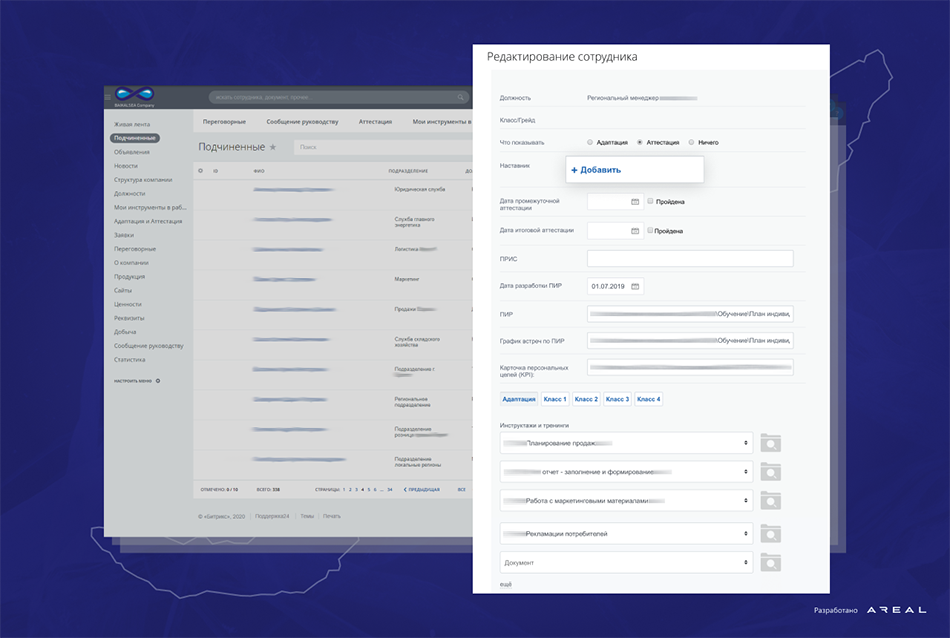This screenshot has height=638, width=950.
Task: Expand the Работа с маркетинговыми материалами dropdown
Action: pyautogui.click(x=626, y=500)
